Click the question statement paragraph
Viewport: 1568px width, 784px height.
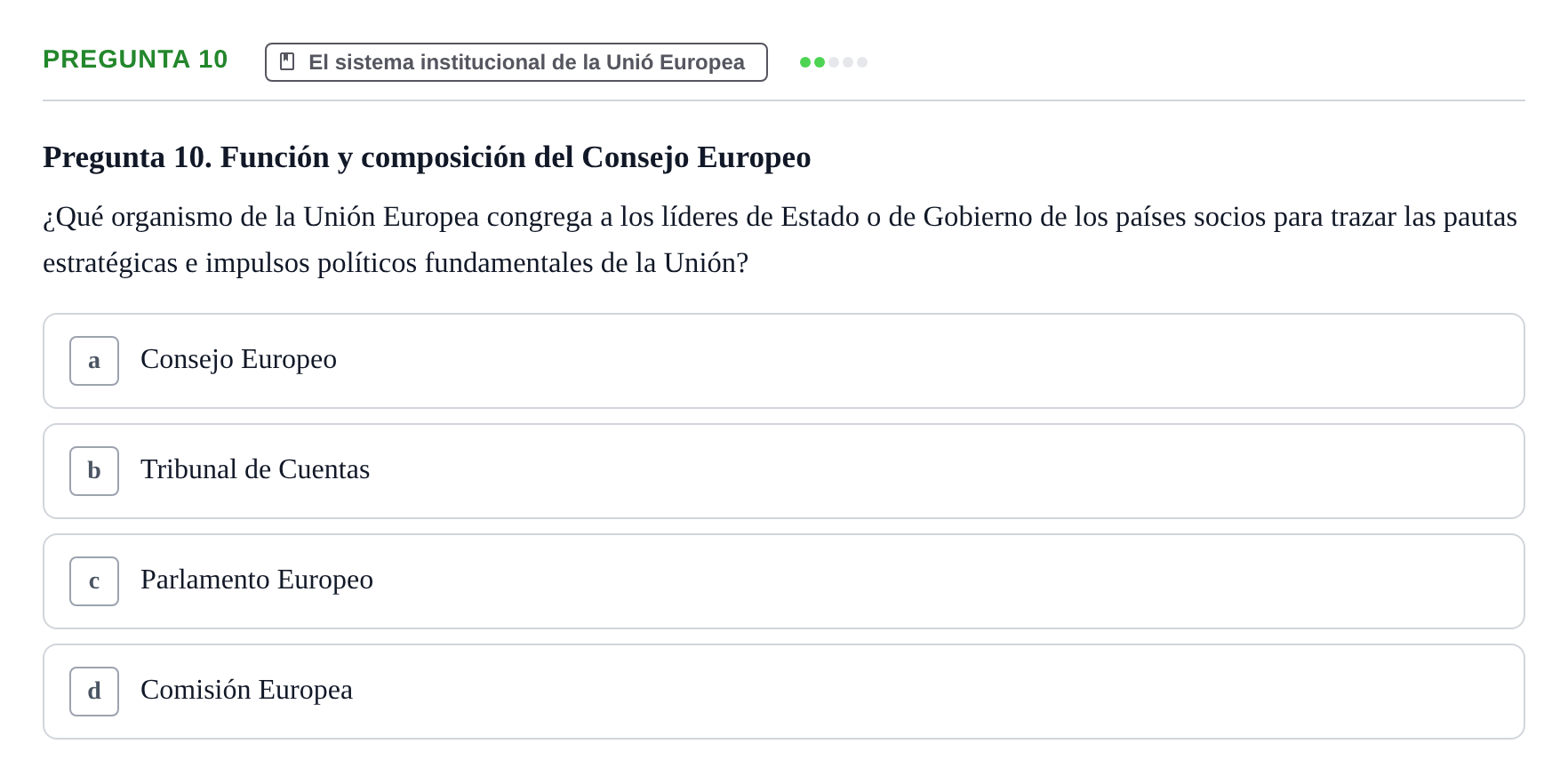[780, 240]
